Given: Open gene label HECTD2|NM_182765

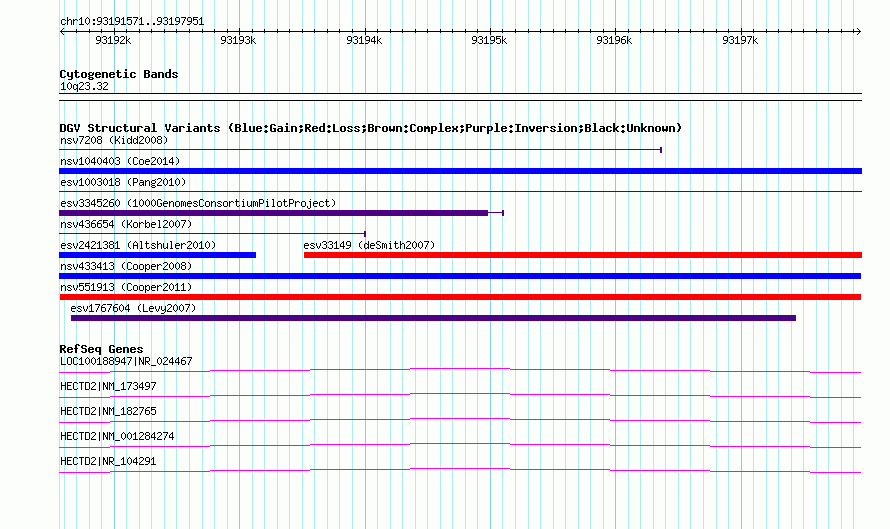Looking at the screenshot, I should pos(108,412).
